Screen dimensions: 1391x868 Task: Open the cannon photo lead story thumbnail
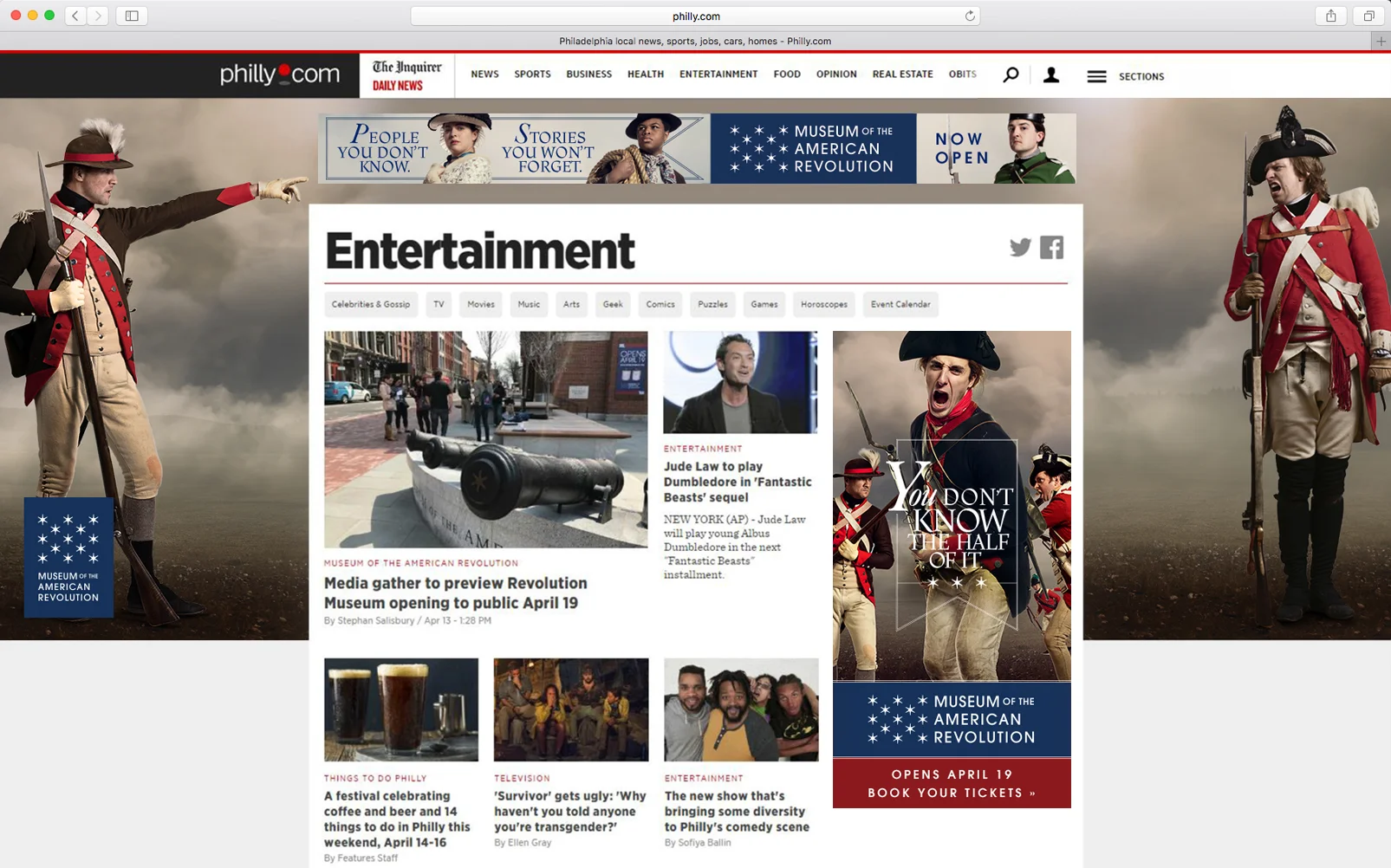click(x=485, y=439)
